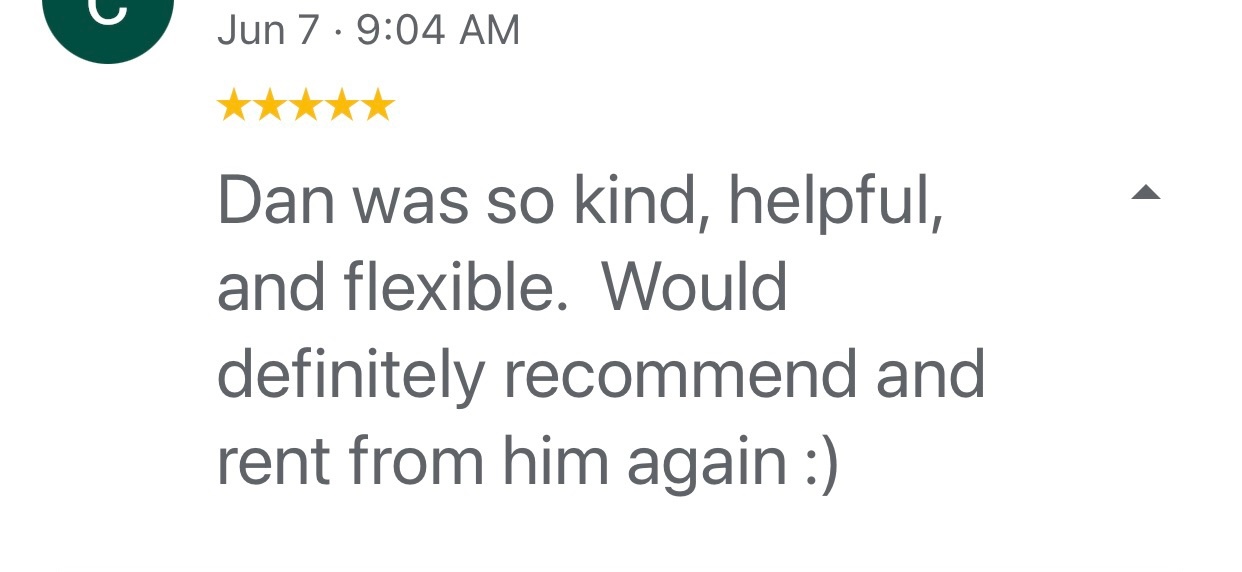Click the word 'rent' in last line

tap(273, 462)
